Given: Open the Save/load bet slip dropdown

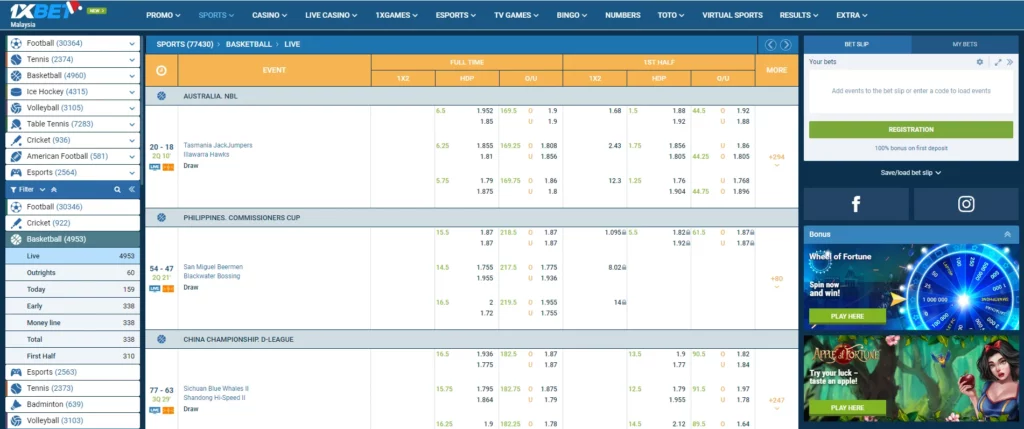Looking at the screenshot, I should [x=910, y=172].
